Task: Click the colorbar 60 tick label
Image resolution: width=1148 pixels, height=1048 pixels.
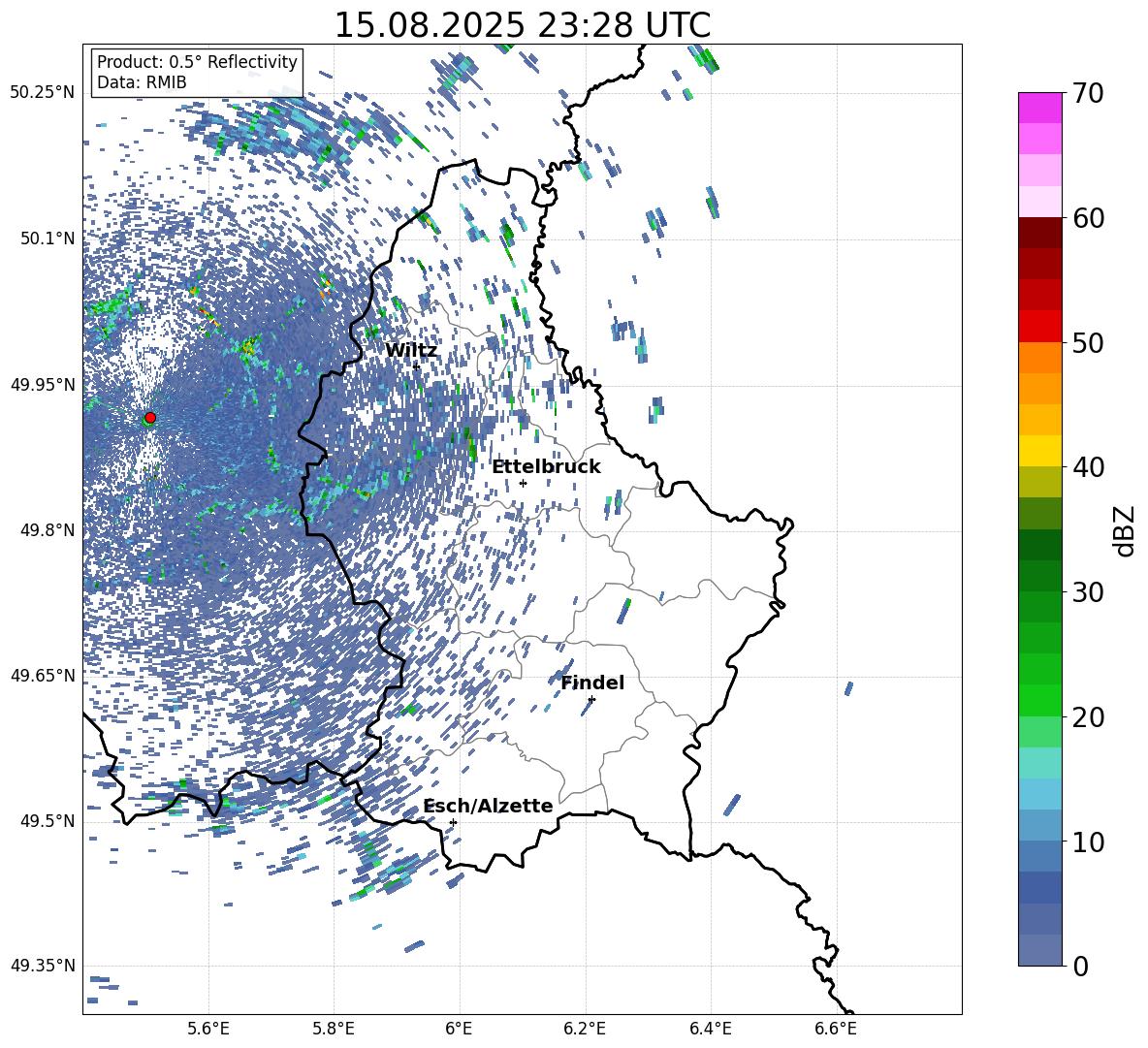Action: point(1088,218)
